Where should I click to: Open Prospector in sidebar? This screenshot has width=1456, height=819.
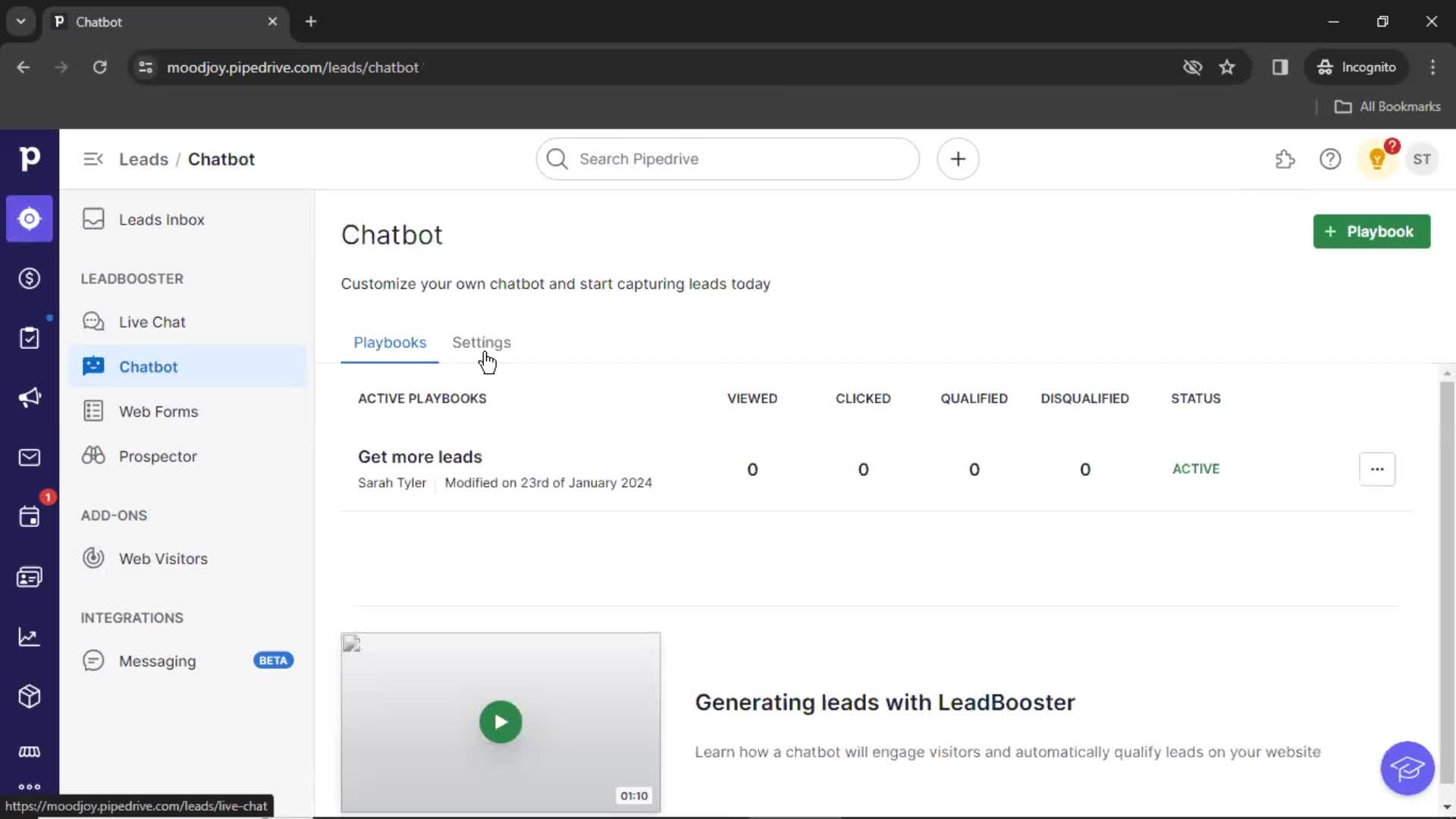click(x=187, y=456)
